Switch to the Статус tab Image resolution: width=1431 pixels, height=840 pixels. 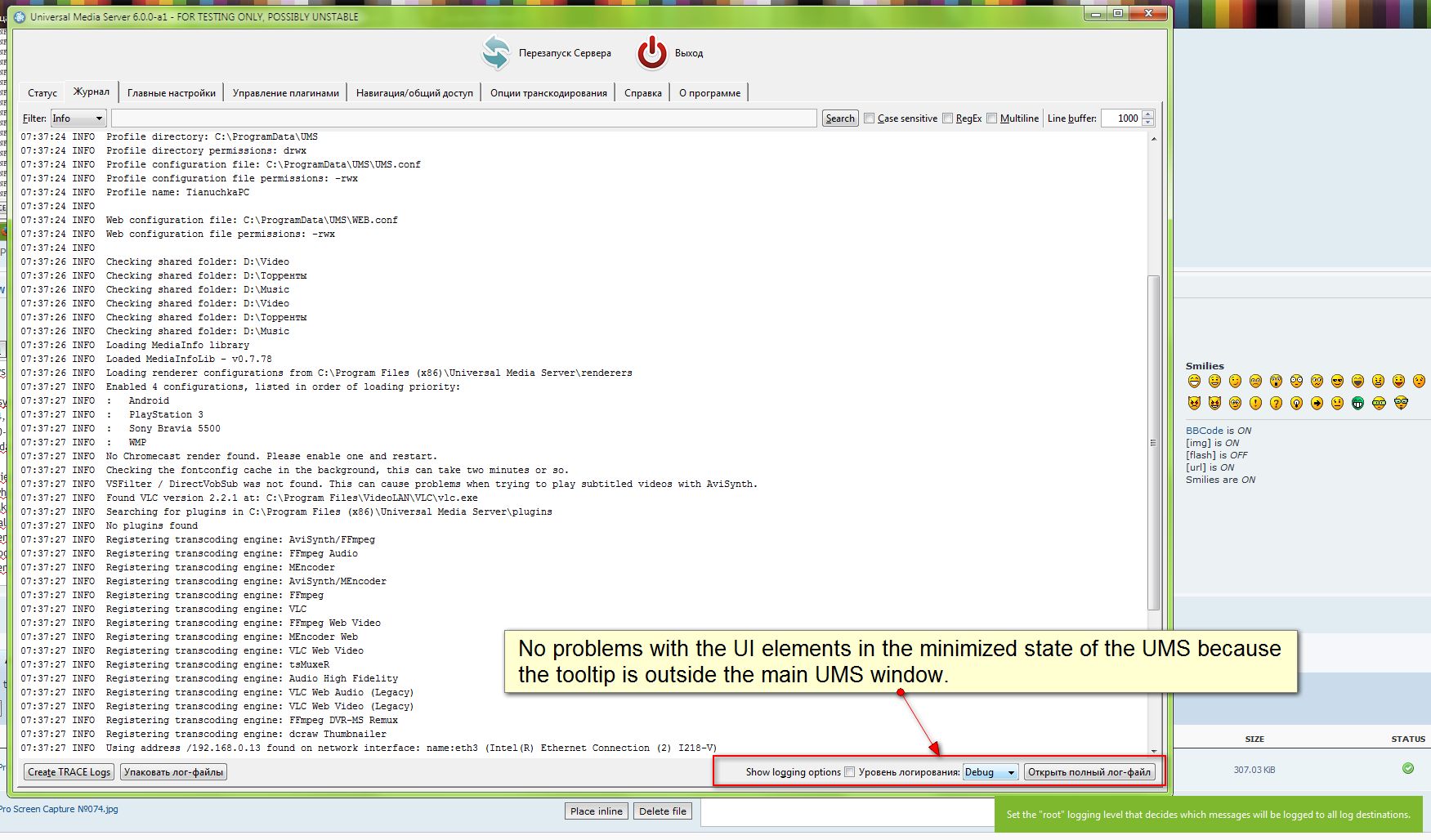(42, 93)
